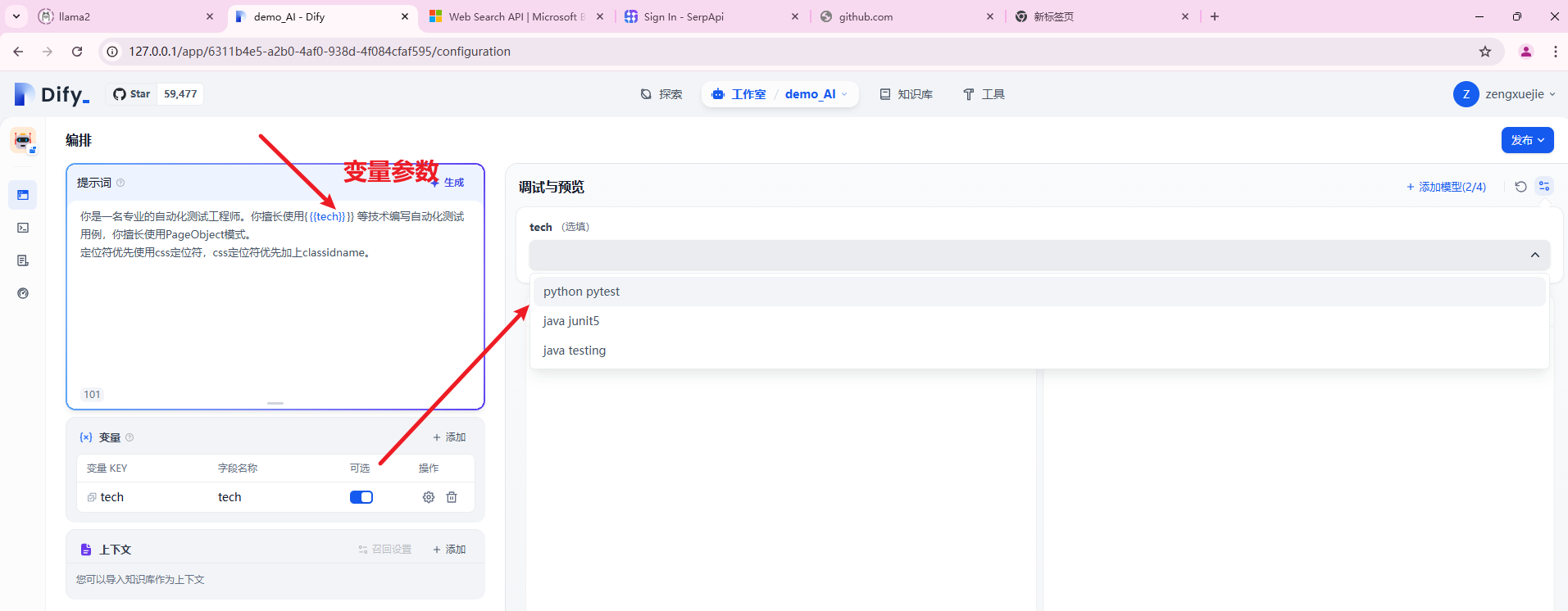
Task: Open 召回设置 retrieval settings
Action: point(385,550)
